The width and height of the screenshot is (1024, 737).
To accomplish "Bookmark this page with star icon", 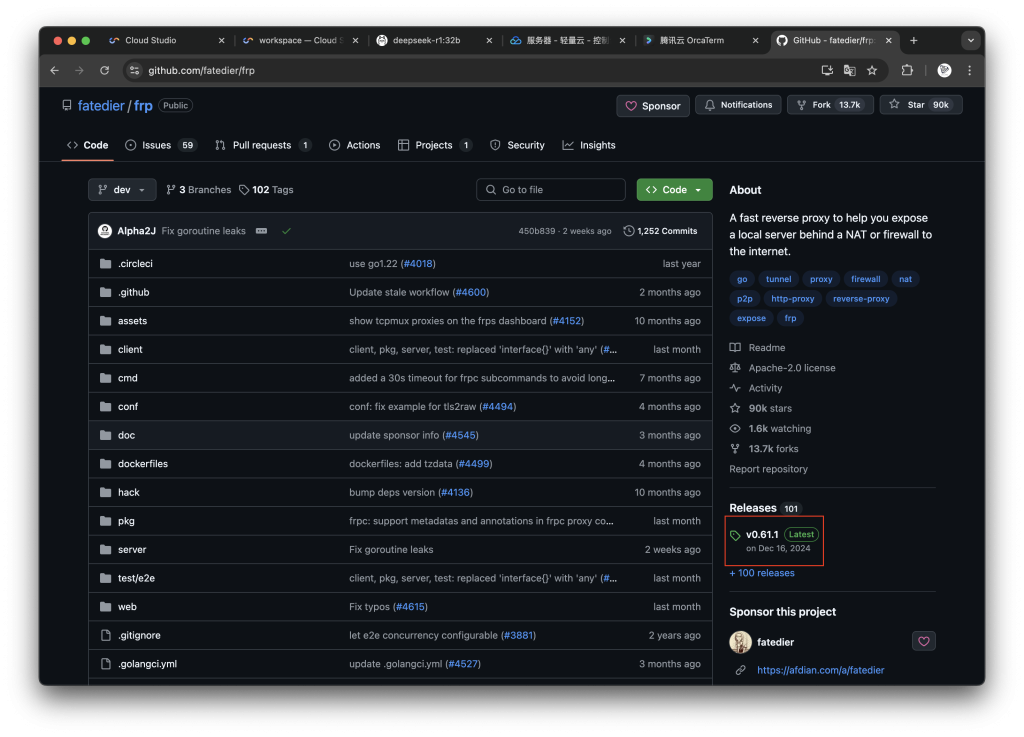I will (872, 71).
